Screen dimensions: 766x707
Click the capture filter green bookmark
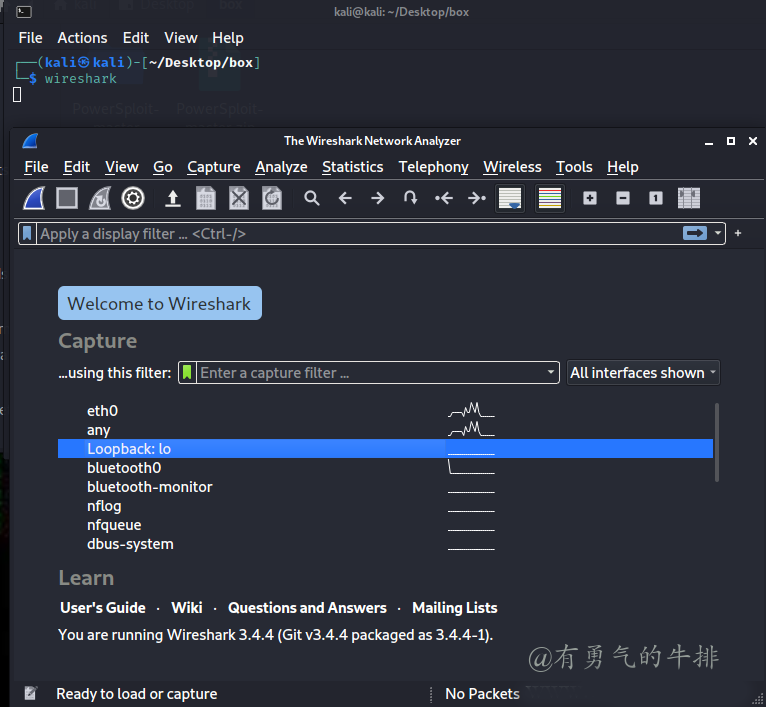pyautogui.click(x=187, y=373)
